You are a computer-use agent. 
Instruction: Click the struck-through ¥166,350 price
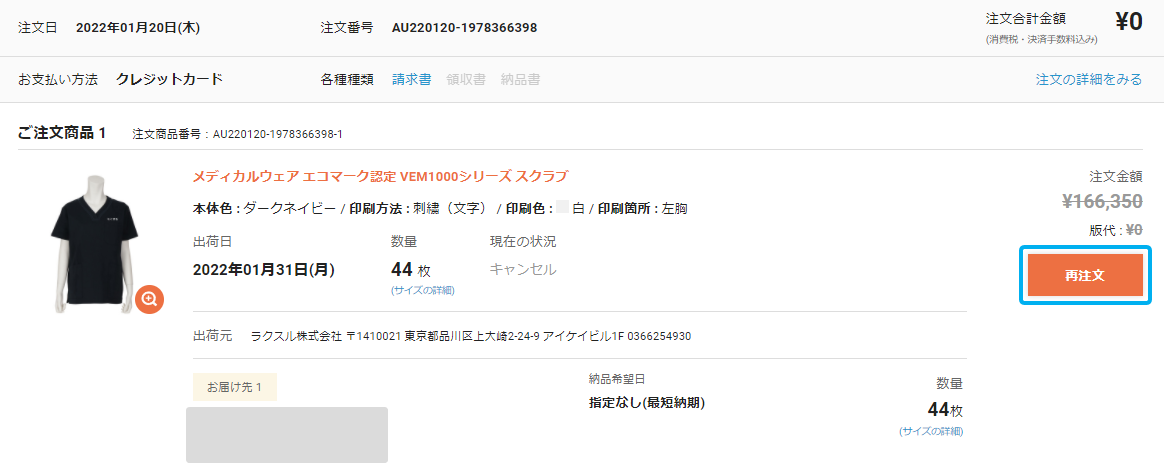1099,201
